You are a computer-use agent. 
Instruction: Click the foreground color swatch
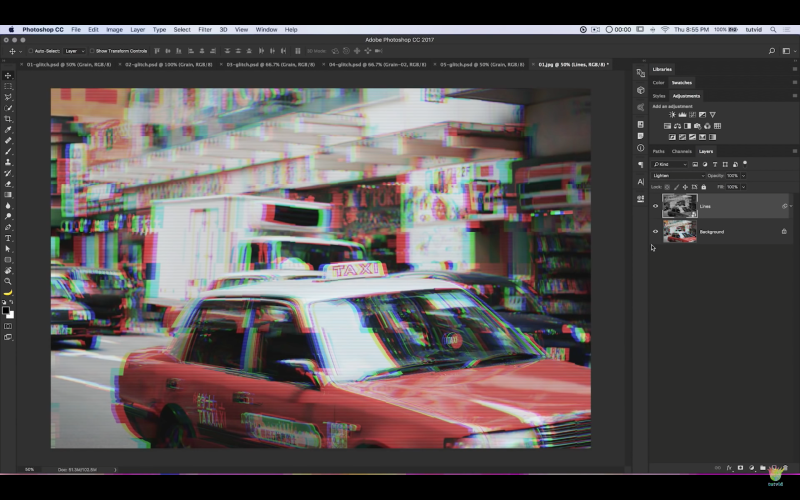(x=6, y=311)
